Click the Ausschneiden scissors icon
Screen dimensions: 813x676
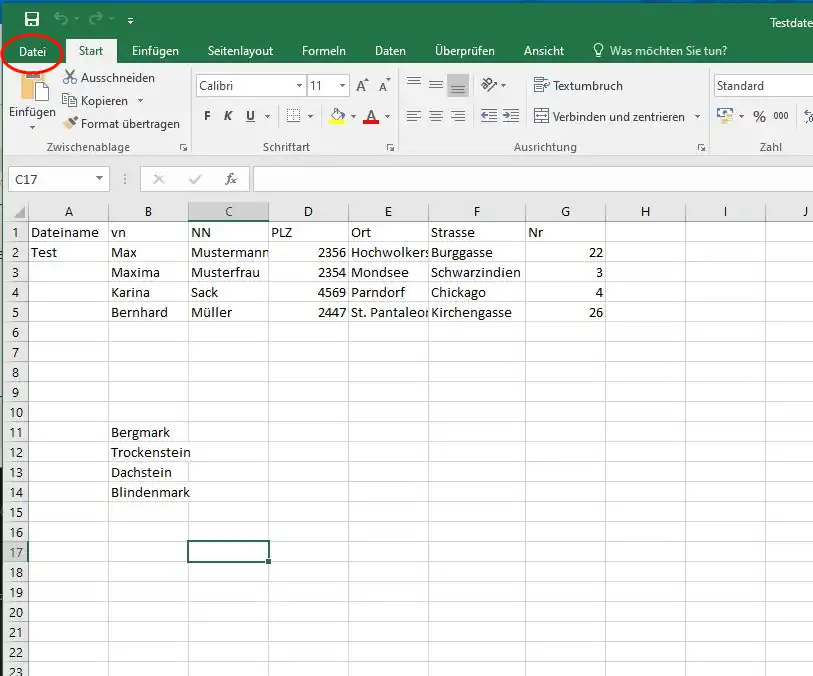coord(70,78)
